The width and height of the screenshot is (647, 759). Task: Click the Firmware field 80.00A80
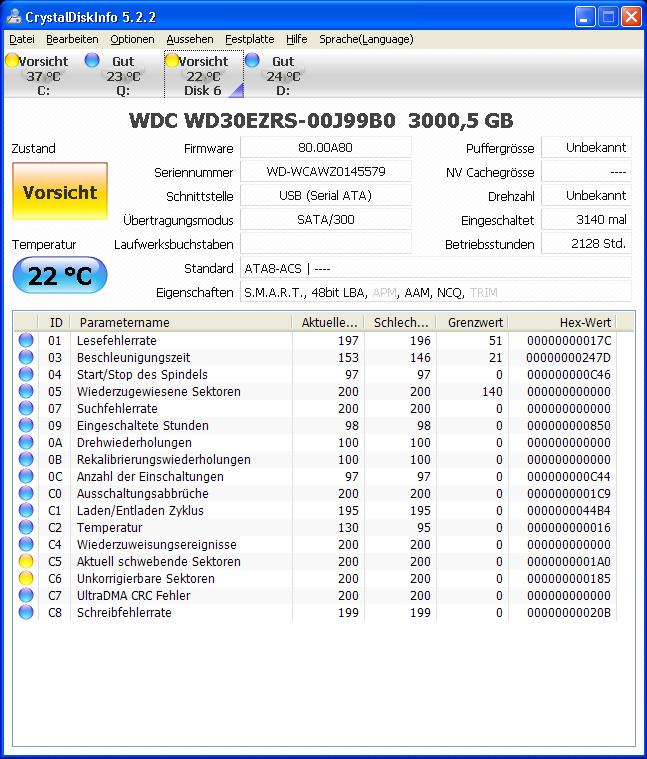point(326,148)
